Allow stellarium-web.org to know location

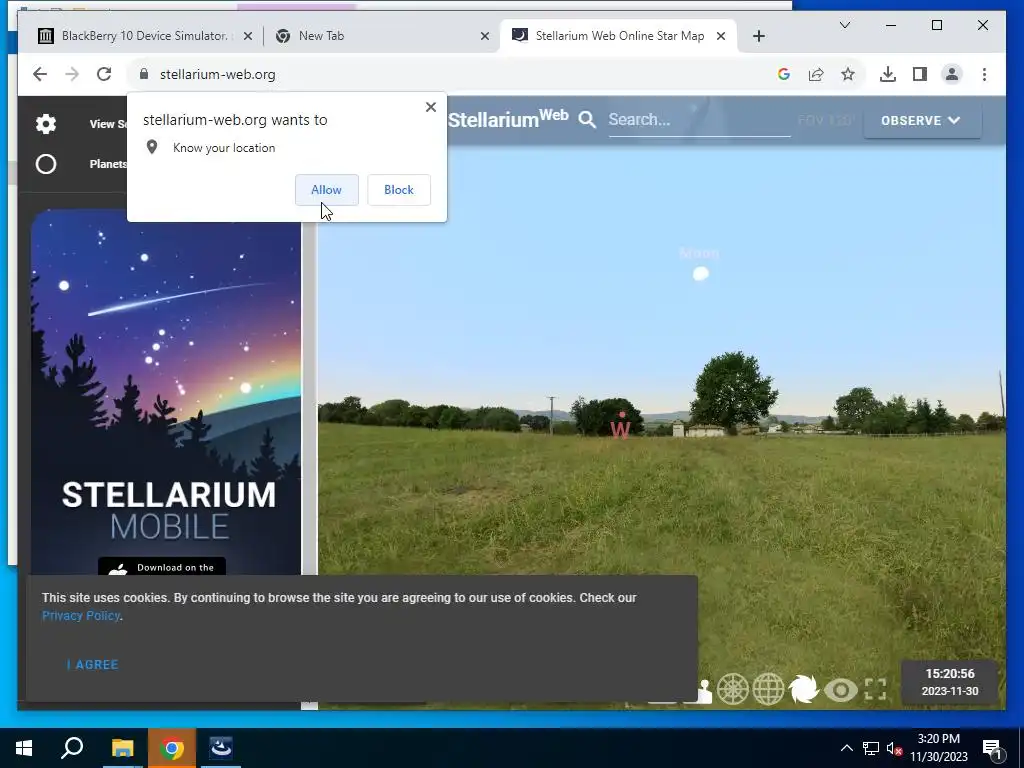[327, 190]
